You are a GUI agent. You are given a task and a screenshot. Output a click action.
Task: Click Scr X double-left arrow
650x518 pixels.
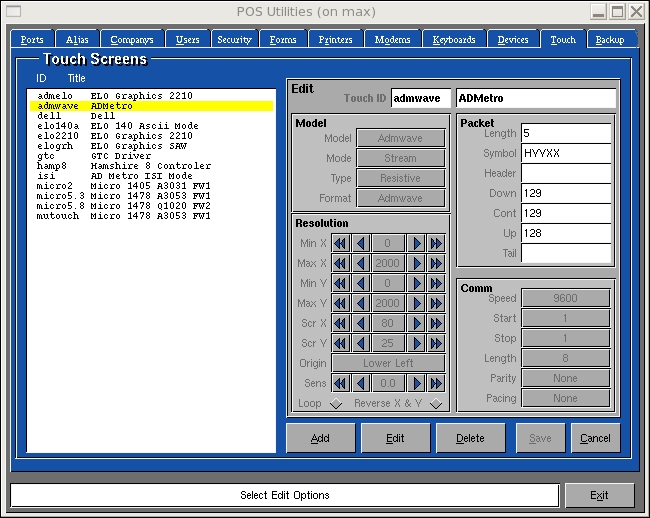point(341,323)
